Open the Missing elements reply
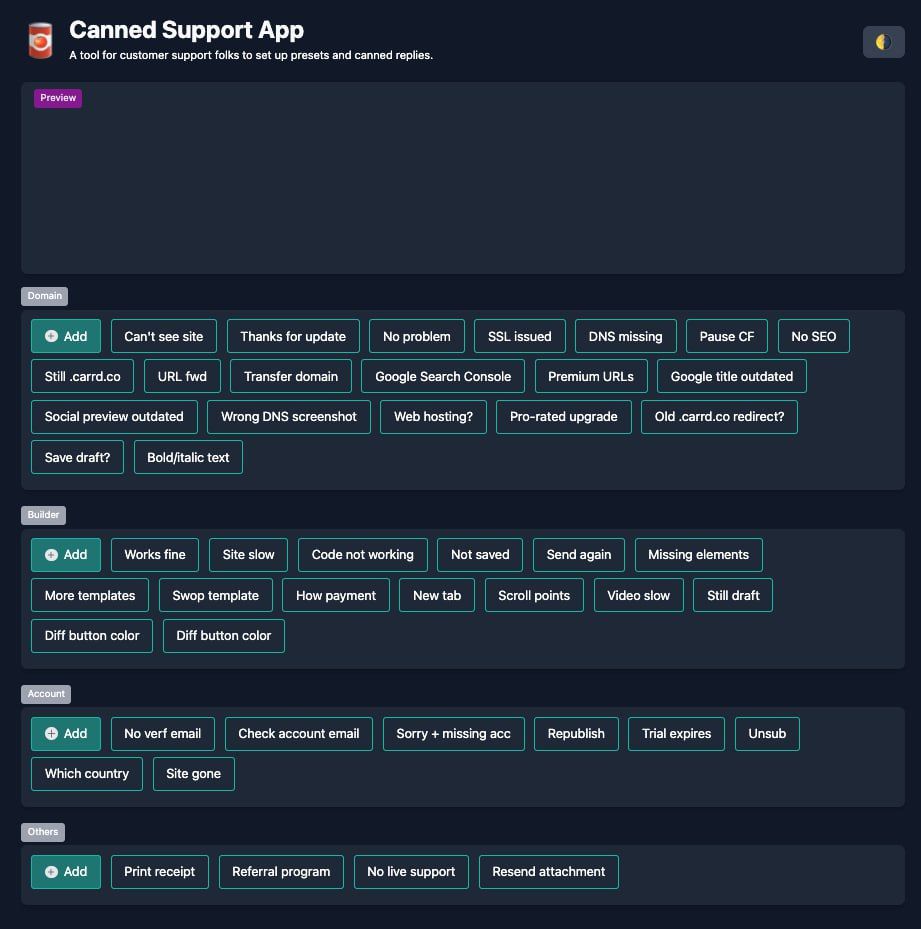Image resolution: width=921 pixels, height=929 pixels. coord(698,555)
